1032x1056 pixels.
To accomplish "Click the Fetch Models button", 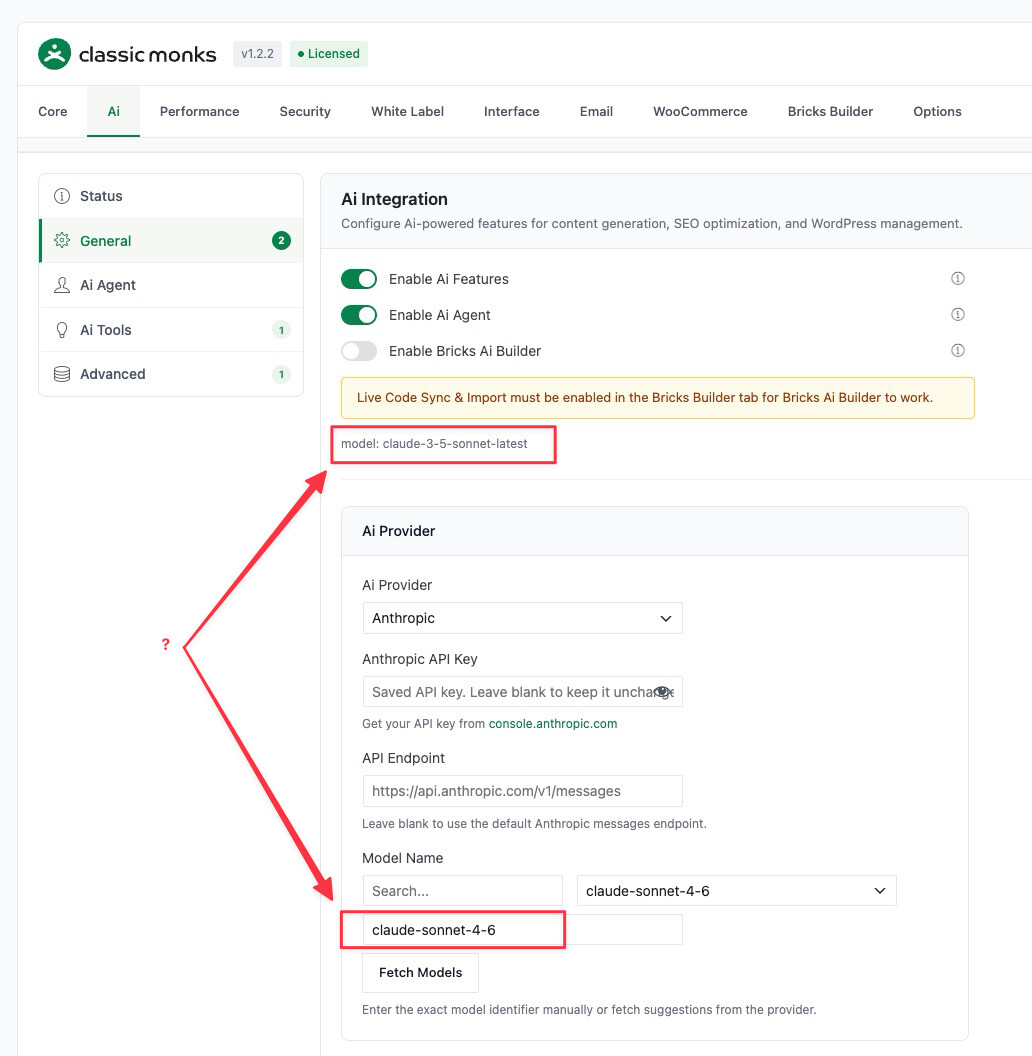I will pyautogui.click(x=420, y=972).
